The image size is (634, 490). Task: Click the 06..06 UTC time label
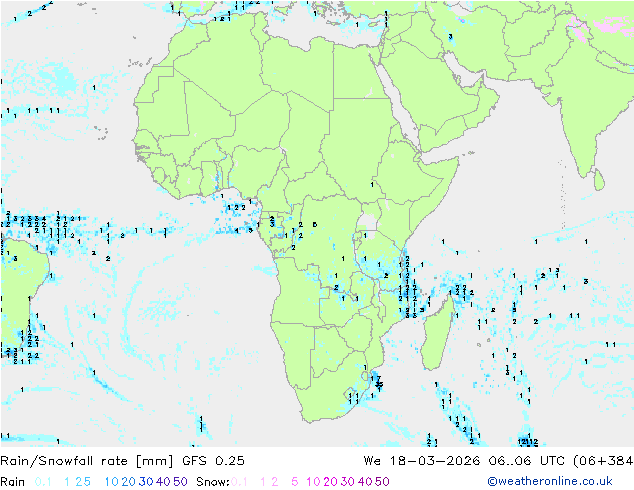pyautogui.click(x=526, y=460)
